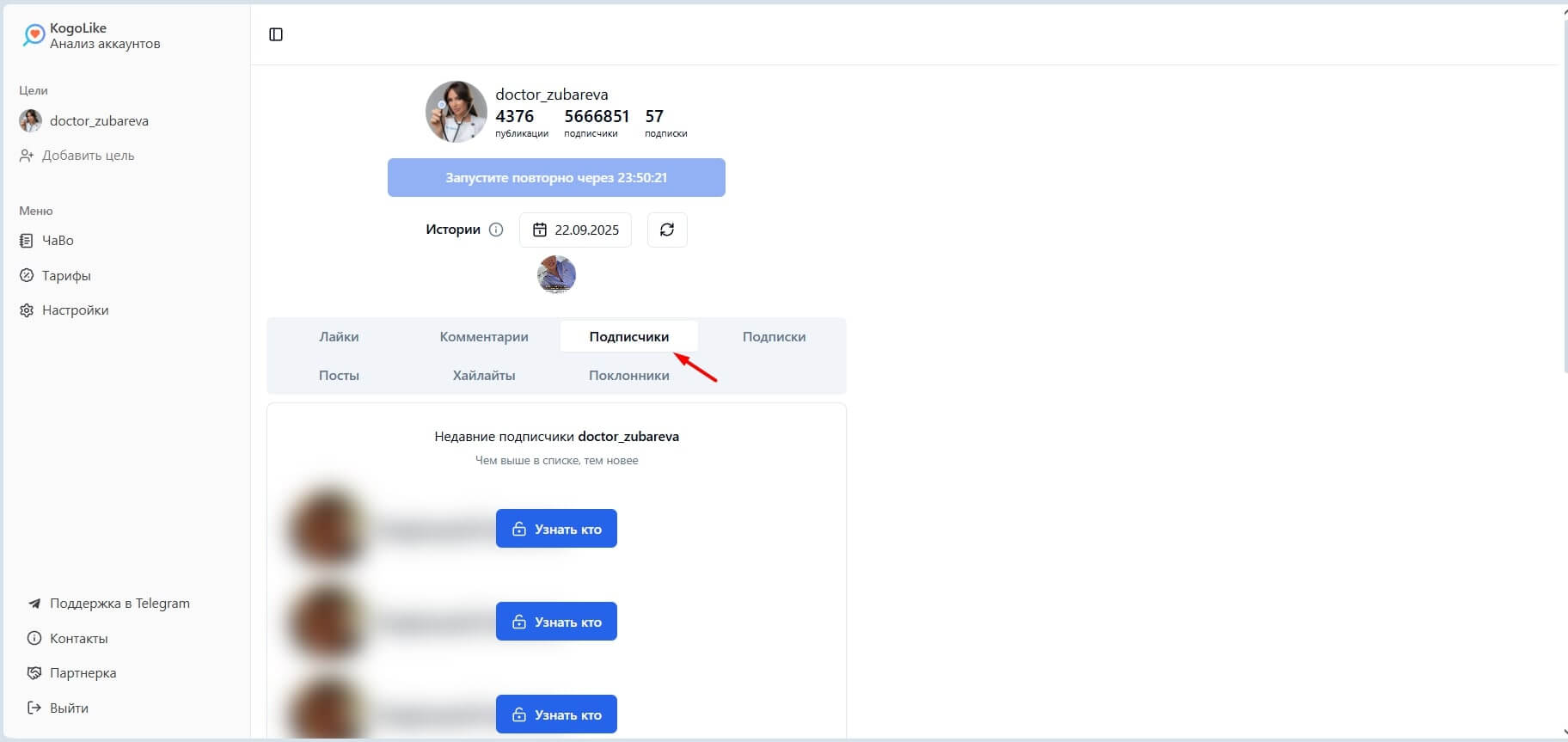Viewport: 1568px width, 742px height.
Task: Open the Хайлайты tab
Action: point(484,375)
